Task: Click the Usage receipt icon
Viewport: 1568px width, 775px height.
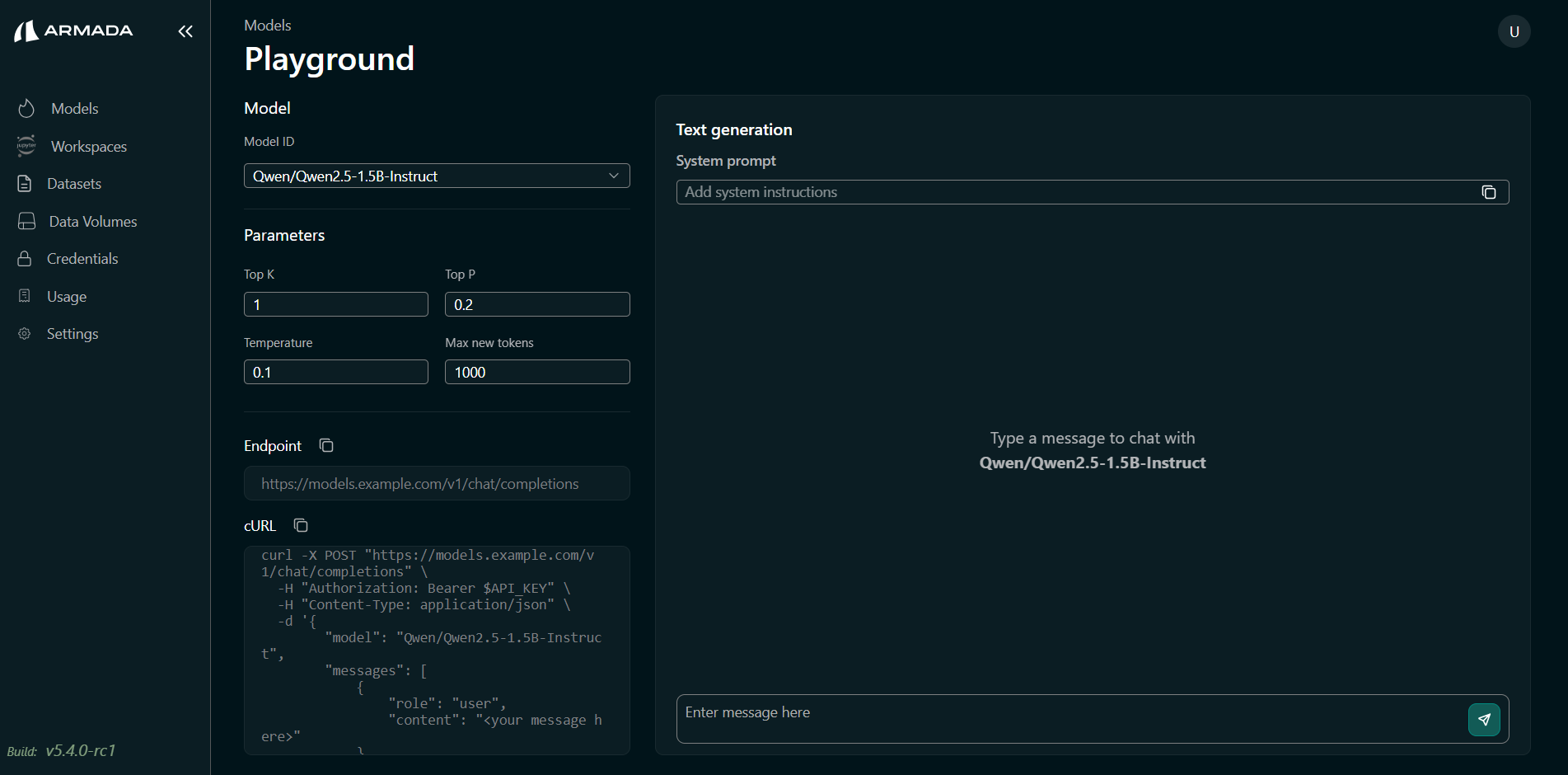Action: (x=25, y=296)
